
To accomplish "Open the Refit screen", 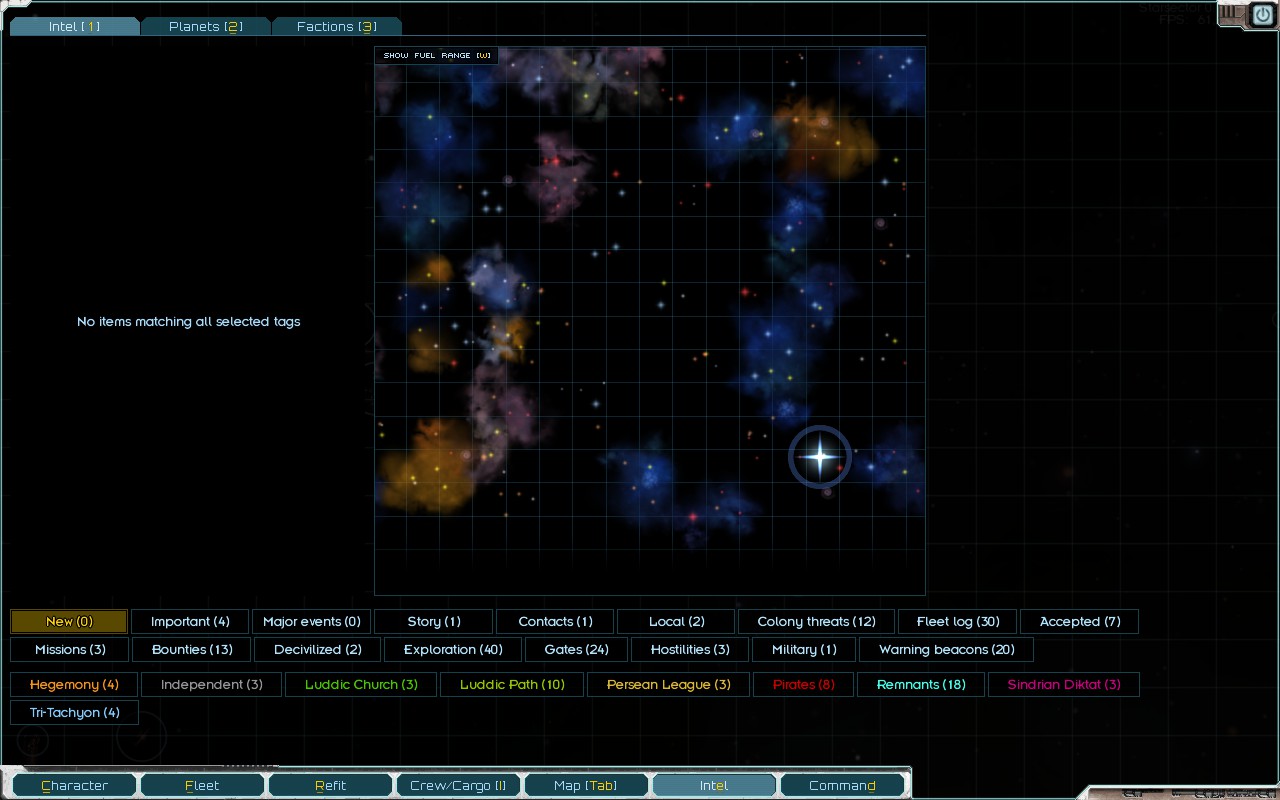I will click(330, 786).
